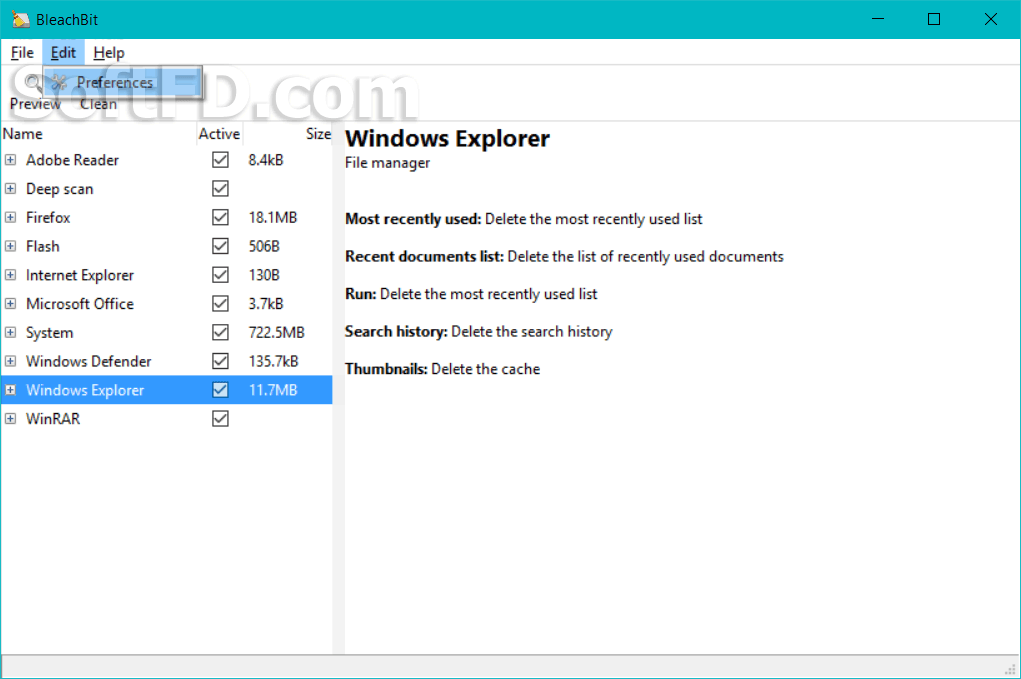Expand the Flash tree node

click(x=10, y=246)
